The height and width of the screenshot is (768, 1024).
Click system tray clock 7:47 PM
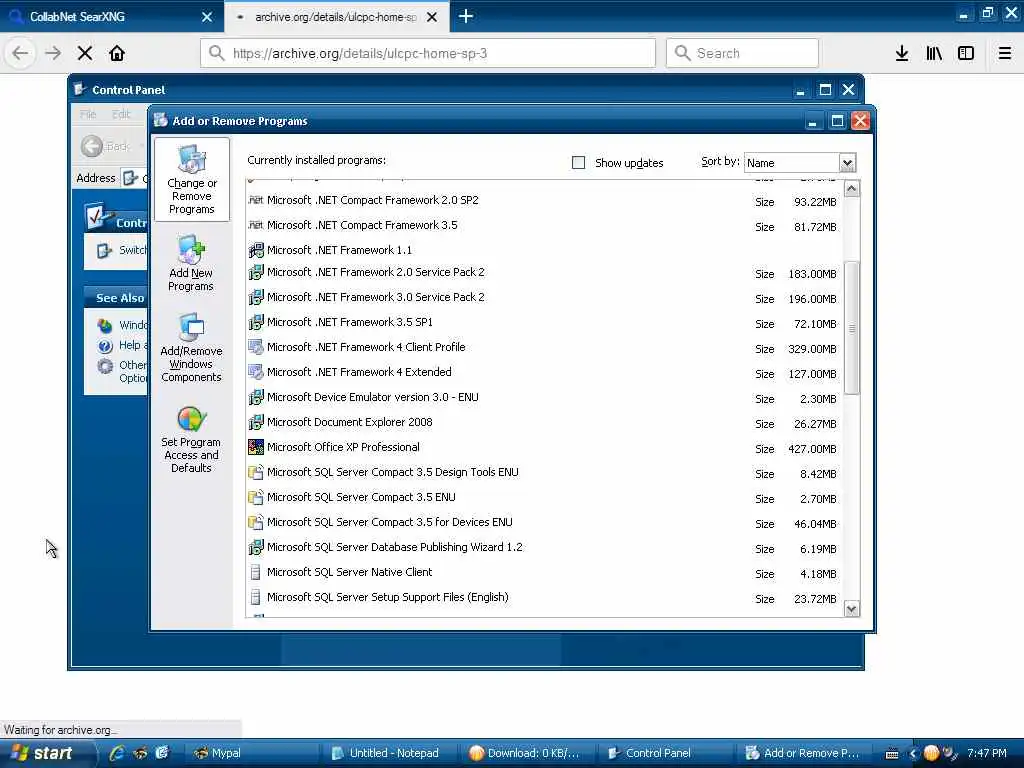[x=987, y=753]
